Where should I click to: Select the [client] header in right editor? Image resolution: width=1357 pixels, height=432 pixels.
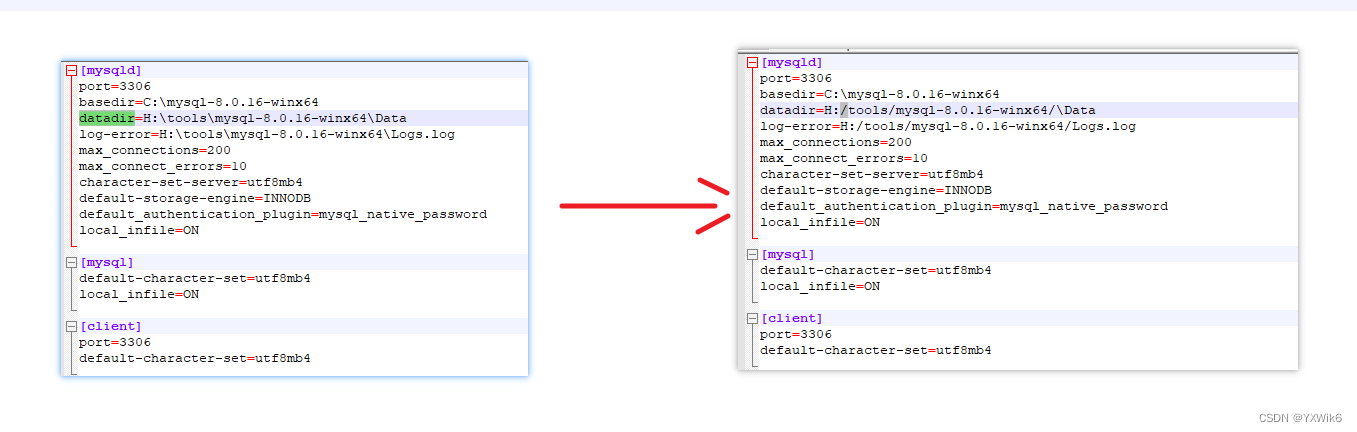coord(792,318)
